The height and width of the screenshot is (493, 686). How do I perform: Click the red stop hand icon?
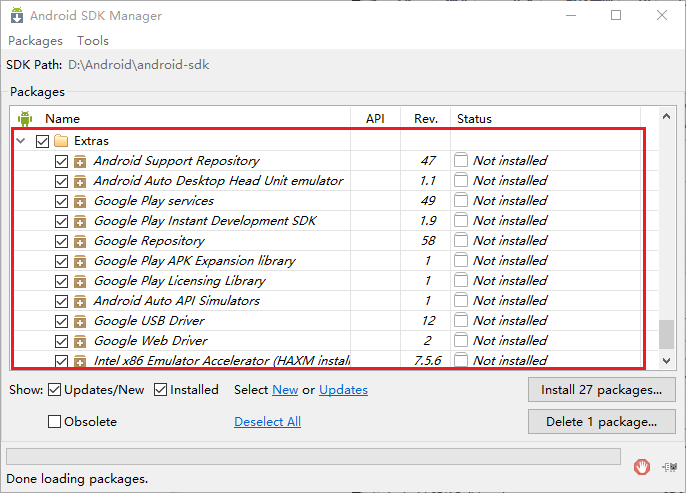(x=642, y=467)
